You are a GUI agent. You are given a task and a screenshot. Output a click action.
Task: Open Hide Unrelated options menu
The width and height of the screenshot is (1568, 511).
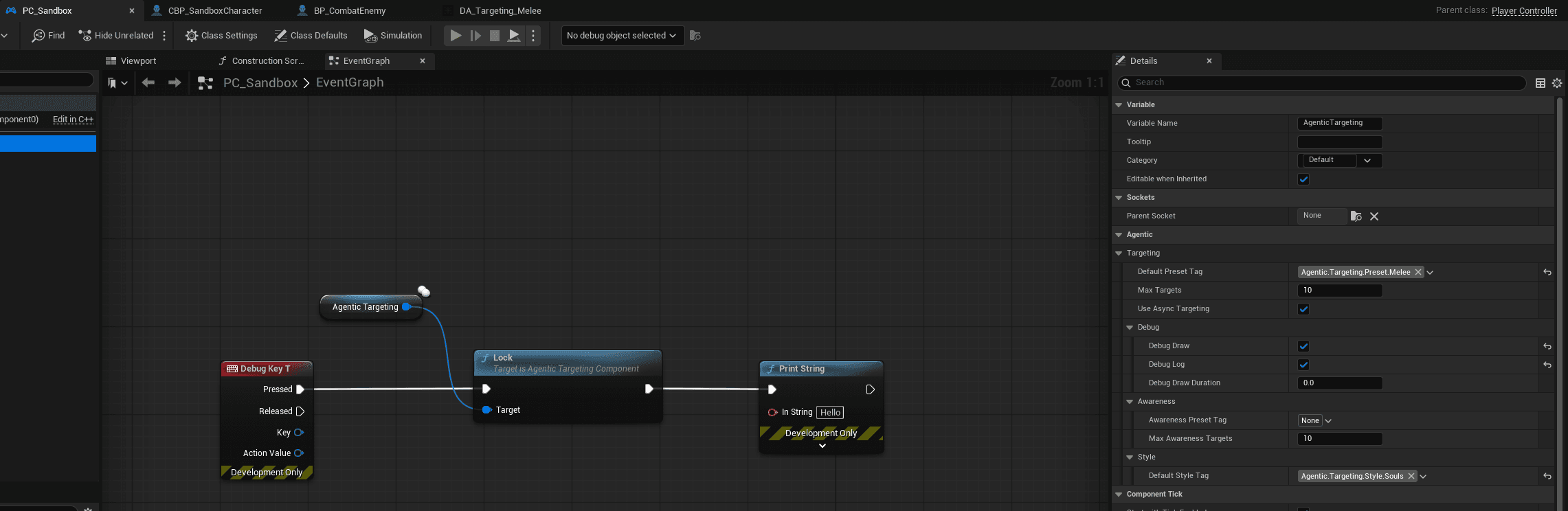tap(164, 36)
